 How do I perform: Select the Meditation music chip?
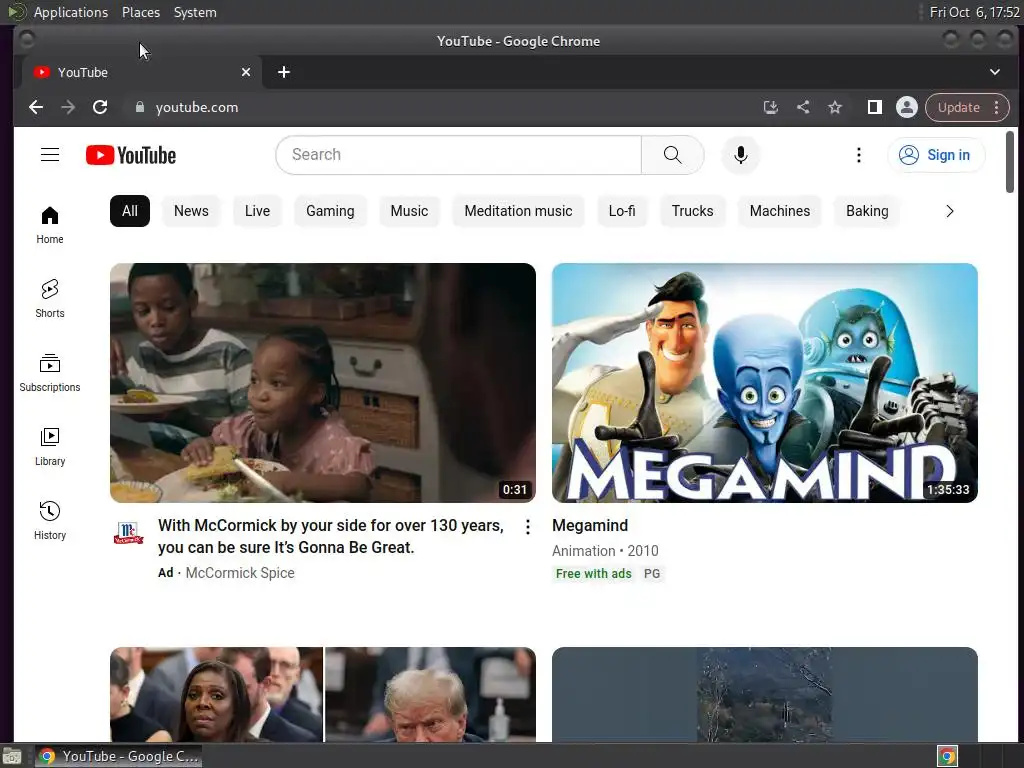click(x=519, y=211)
